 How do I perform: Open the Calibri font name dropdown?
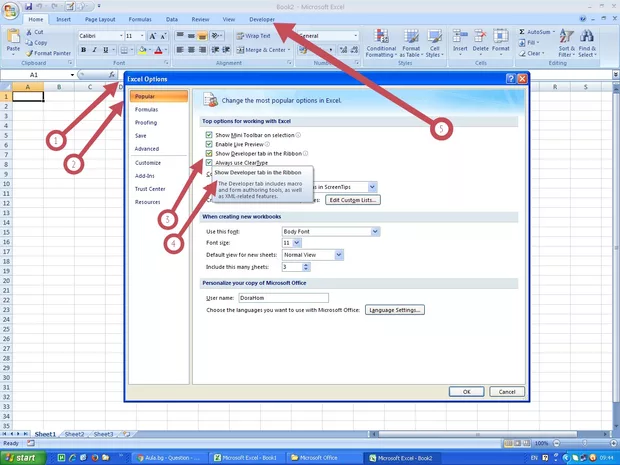point(121,36)
